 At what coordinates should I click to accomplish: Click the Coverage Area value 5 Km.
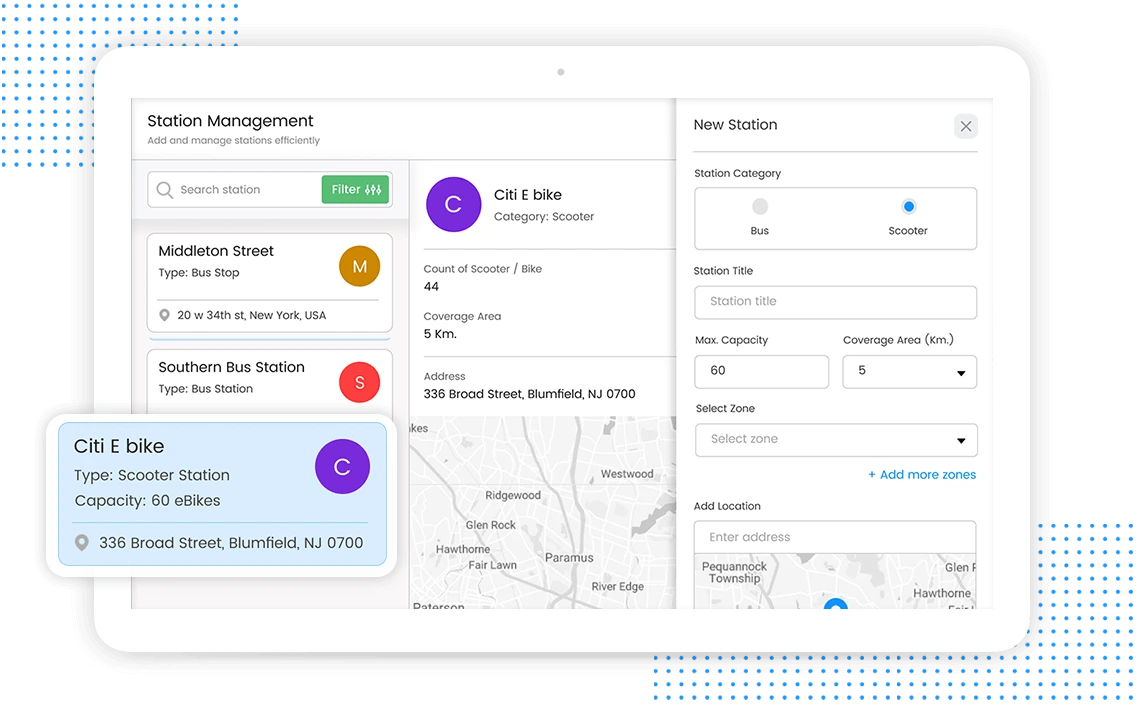click(x=440, y=334)
